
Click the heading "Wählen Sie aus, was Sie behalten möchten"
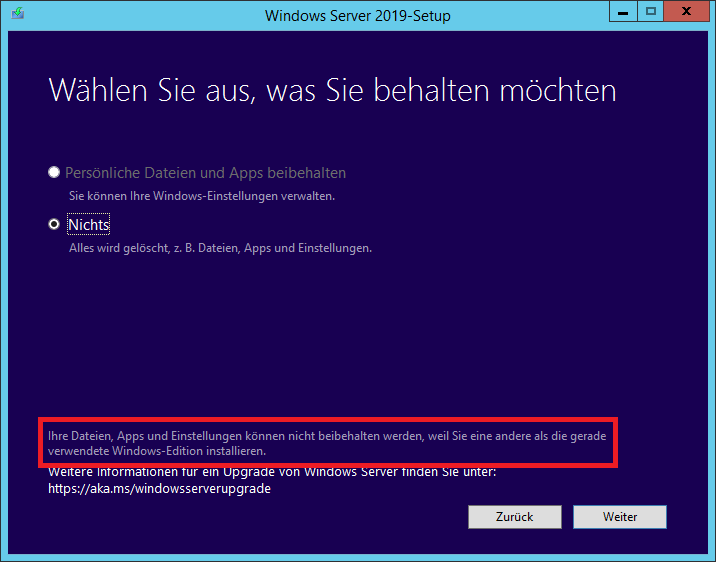(332, 91)
